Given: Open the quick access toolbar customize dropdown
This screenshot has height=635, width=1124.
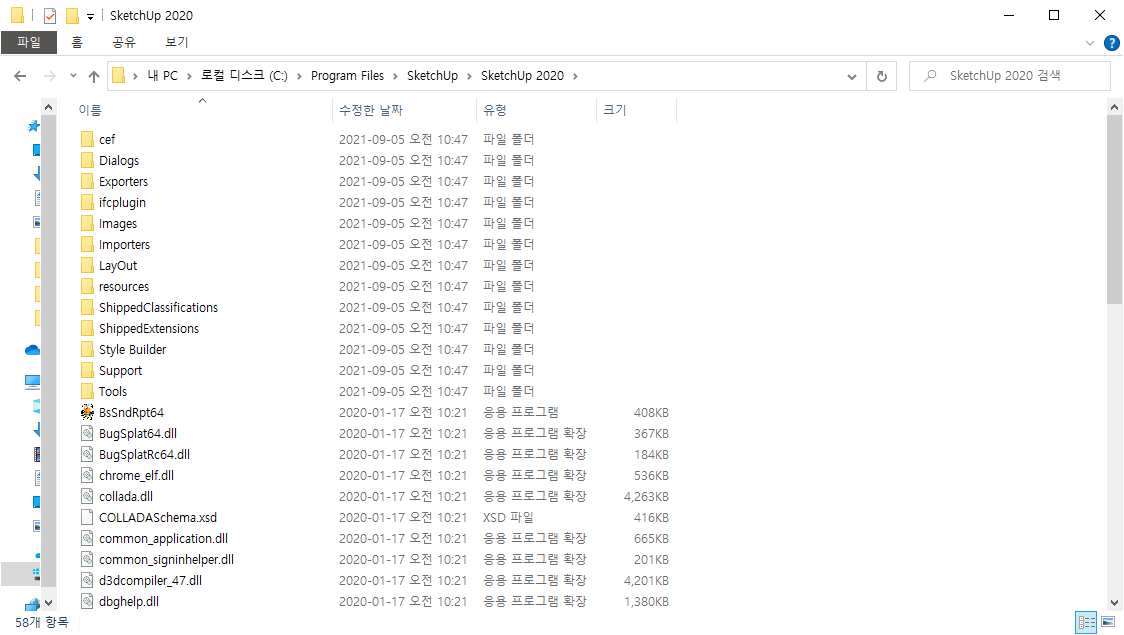Looking at the screenshot, I should point(90,16).
